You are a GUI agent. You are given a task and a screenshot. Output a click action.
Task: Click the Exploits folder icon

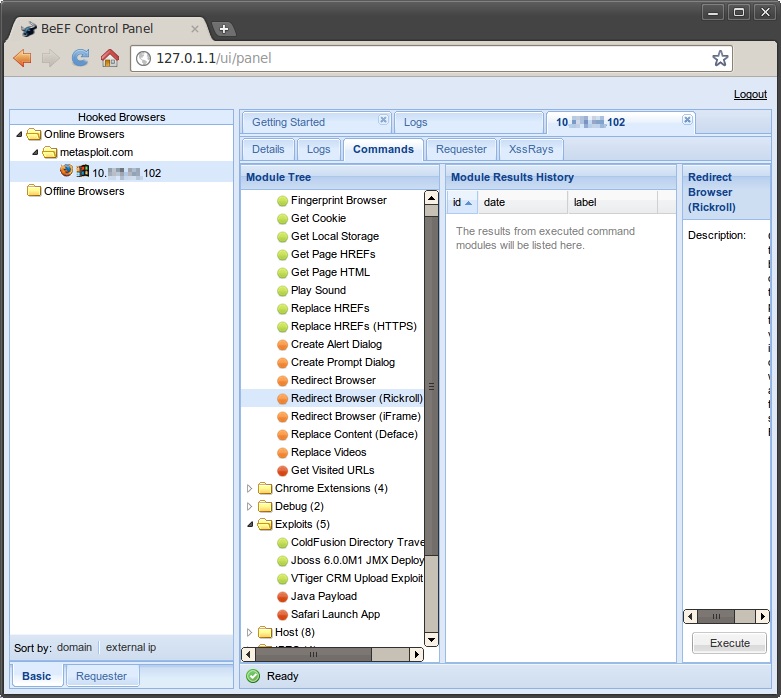tap(265, 524)
